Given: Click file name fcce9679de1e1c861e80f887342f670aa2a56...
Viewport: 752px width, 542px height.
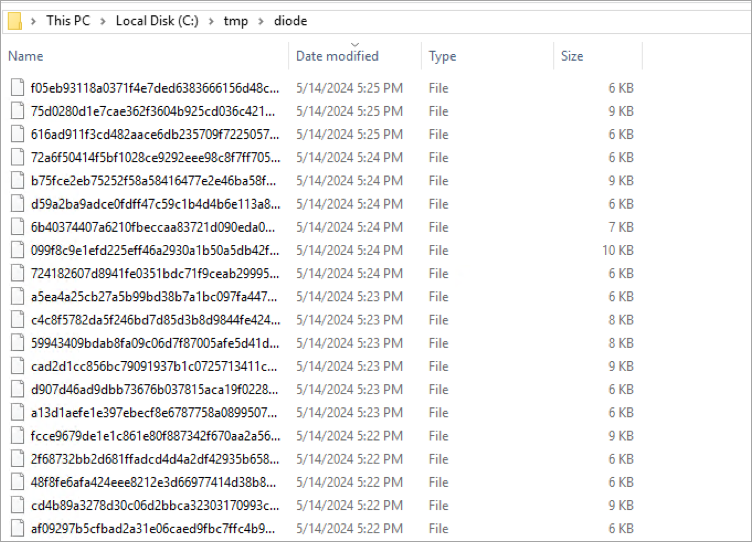Looking at the screenshot, I should [x=155, y=436].
